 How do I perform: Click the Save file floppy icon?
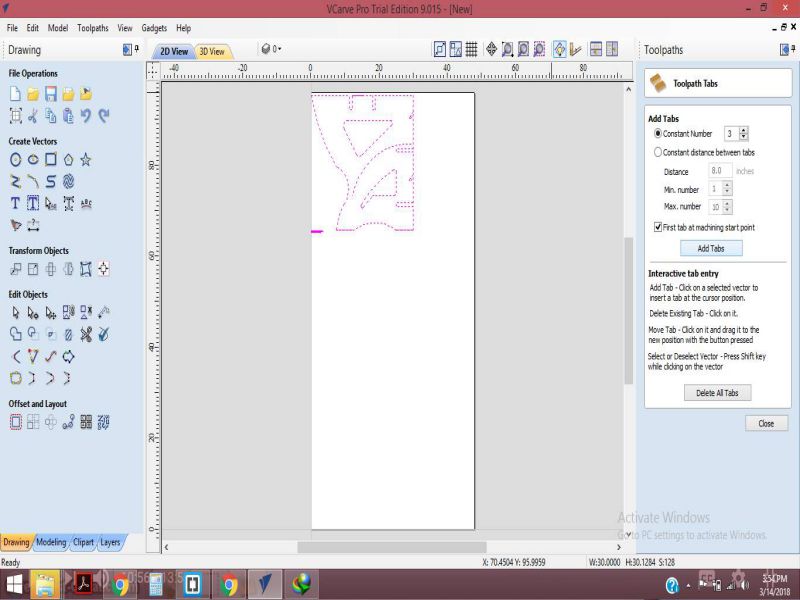tap(51, 94)
